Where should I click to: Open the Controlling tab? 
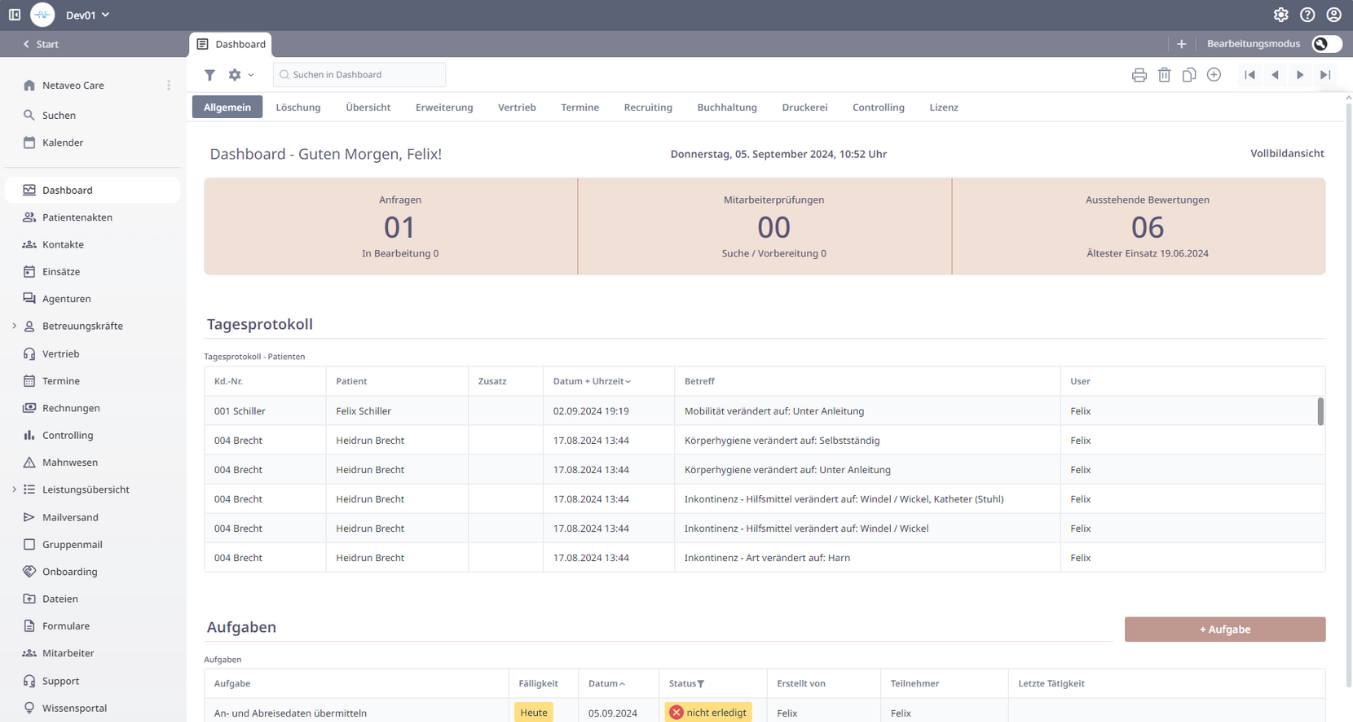[878, 108]
